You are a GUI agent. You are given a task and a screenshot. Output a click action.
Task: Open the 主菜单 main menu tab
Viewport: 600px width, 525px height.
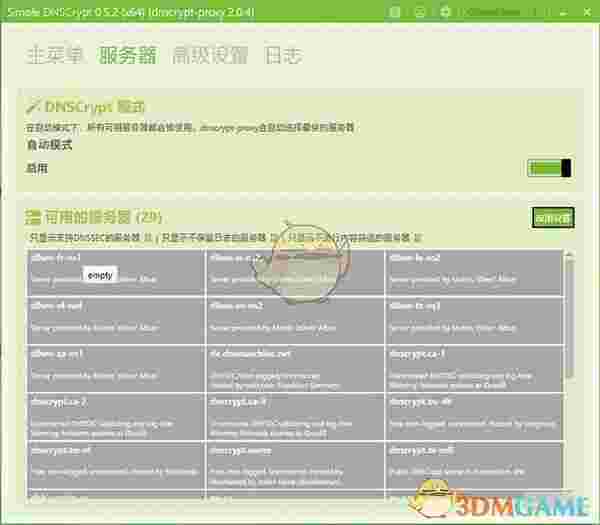(x=54, y=55)
